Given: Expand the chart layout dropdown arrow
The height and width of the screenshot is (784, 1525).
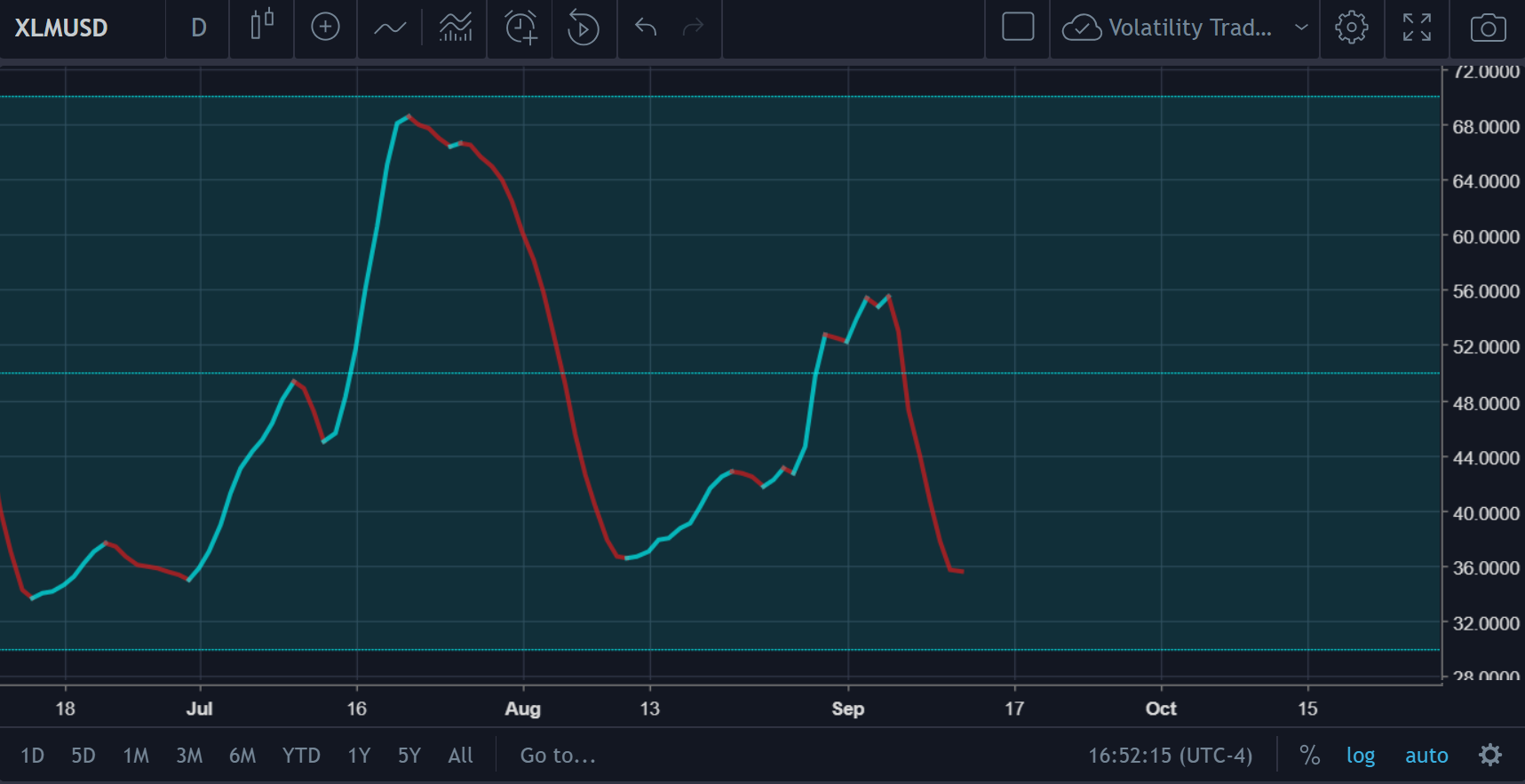Looking at the screenshot, I should [x=1301, y=28].
